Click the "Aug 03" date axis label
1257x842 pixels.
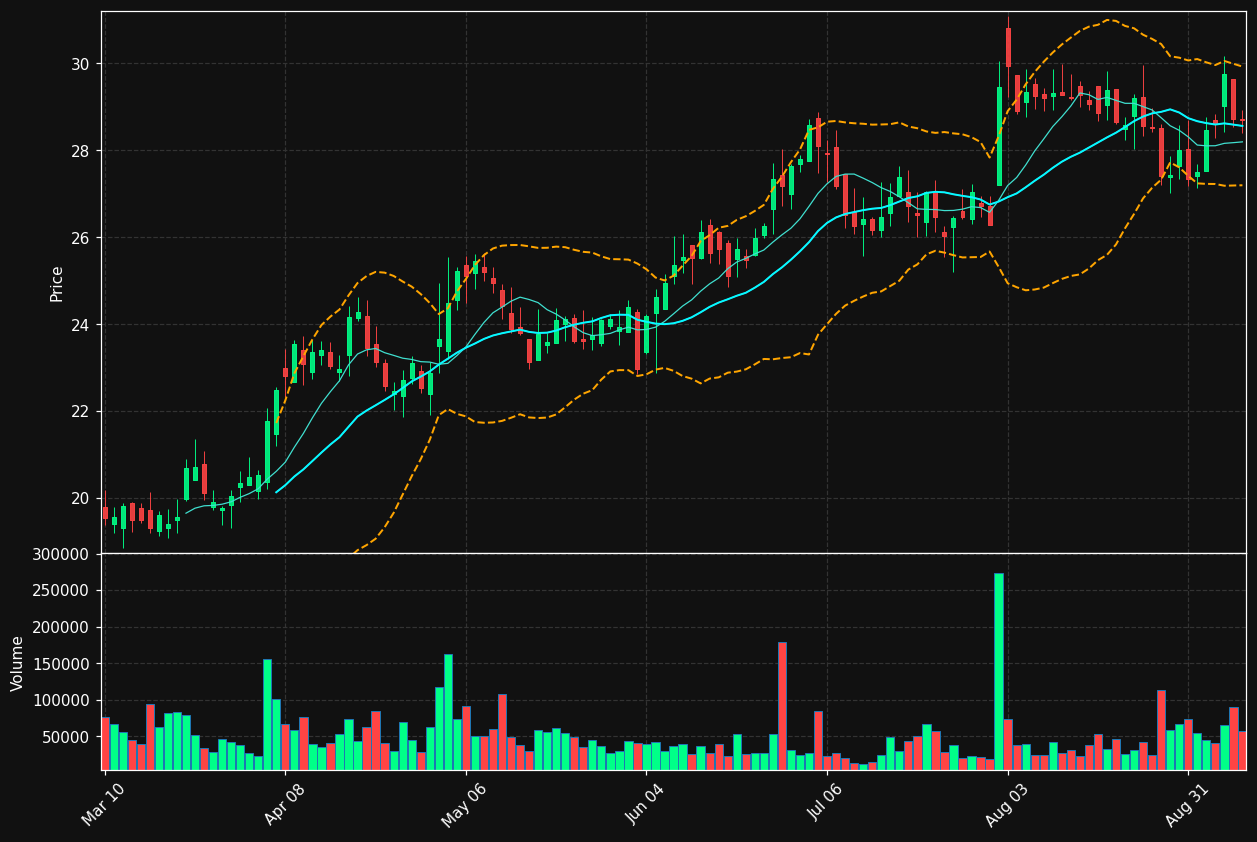coord(1006,804)
